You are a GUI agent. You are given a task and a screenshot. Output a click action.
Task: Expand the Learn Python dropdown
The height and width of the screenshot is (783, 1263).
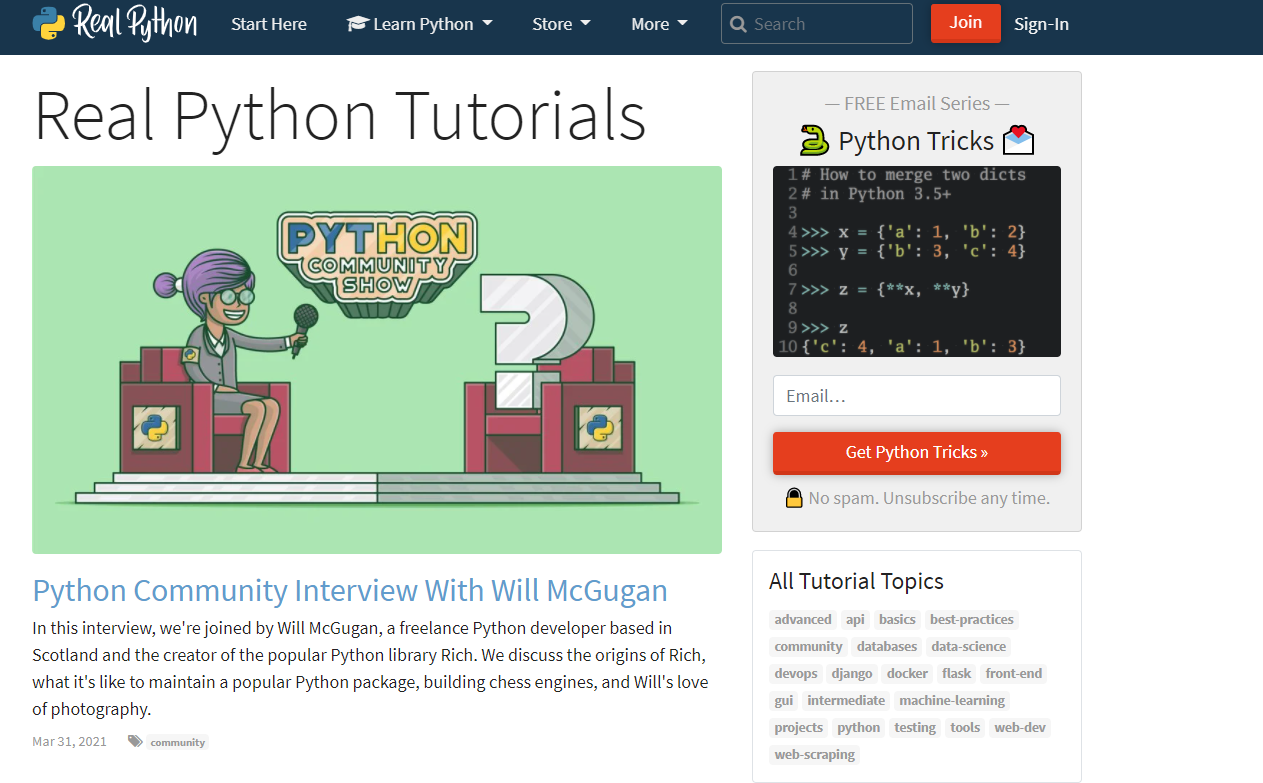[x=420, y=24]
